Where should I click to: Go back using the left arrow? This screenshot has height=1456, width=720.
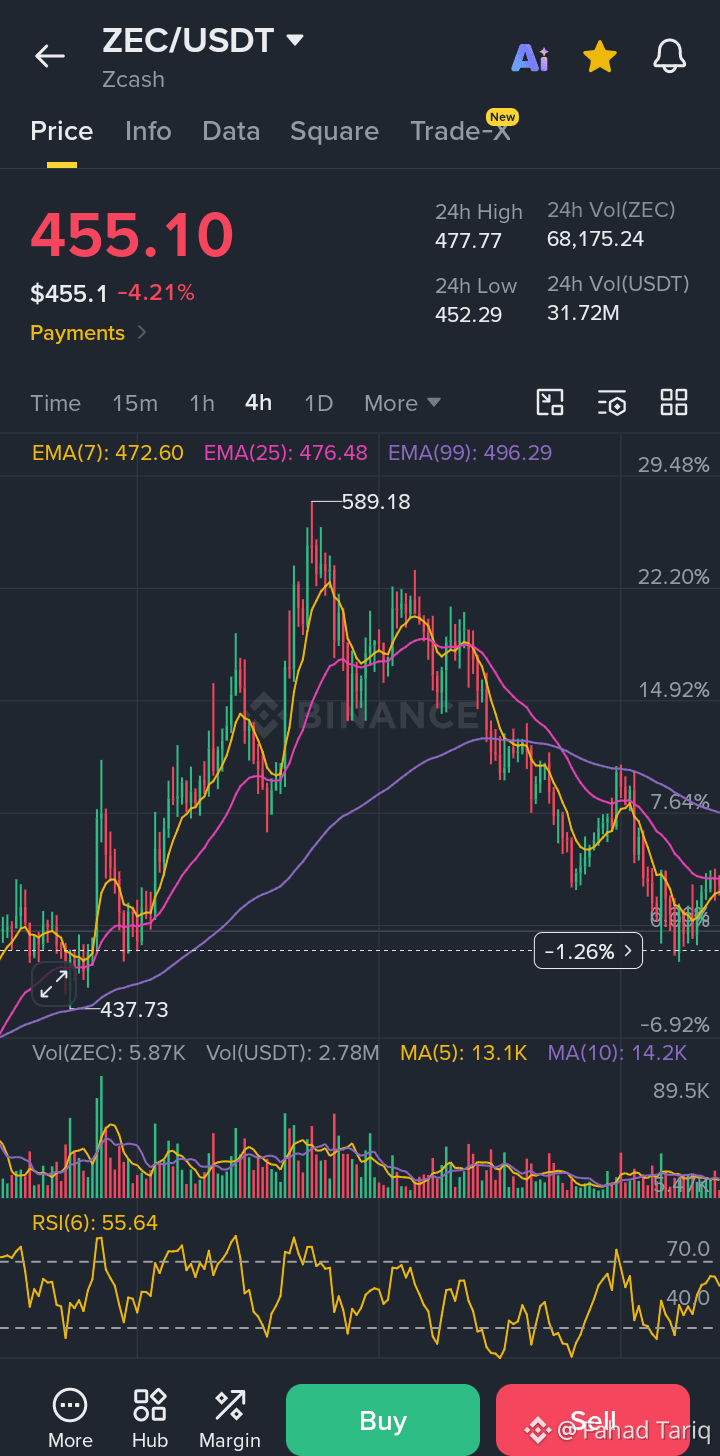[x=50, y=56]
